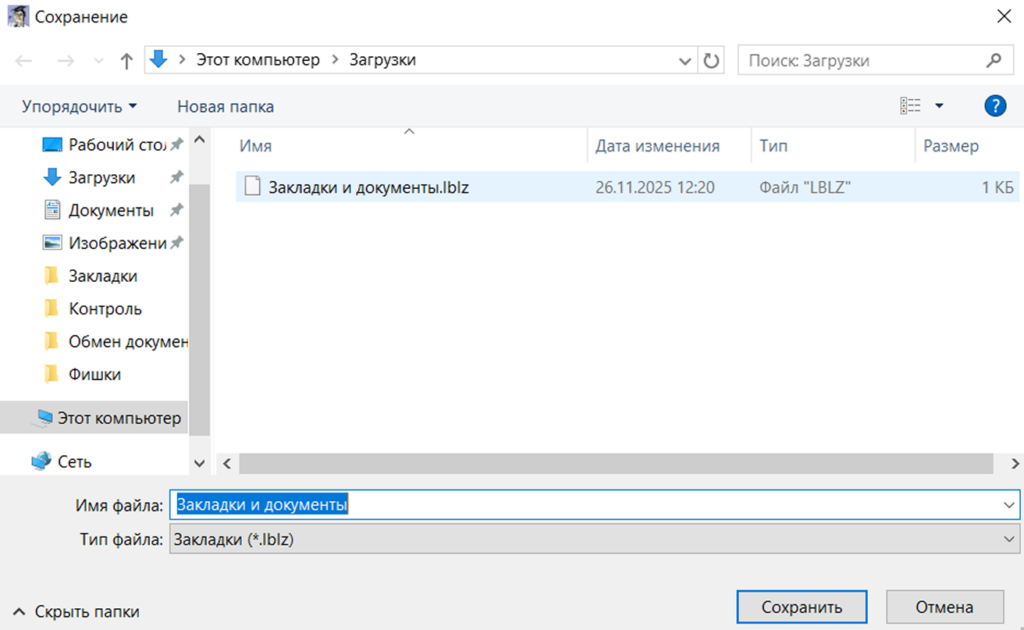Click the pin icon next to Рабочий стол

(176, 145)
